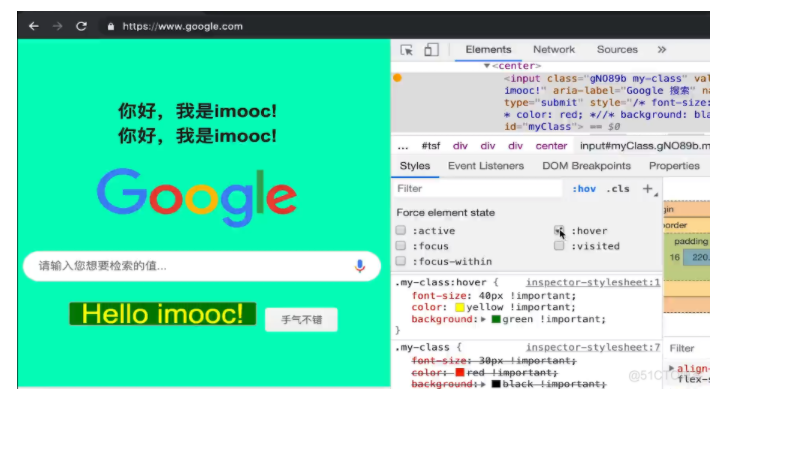The width and height of the screenshot is (799, 473).
Task: Click the lock icon in address bar
Action: tap(111, 27)
